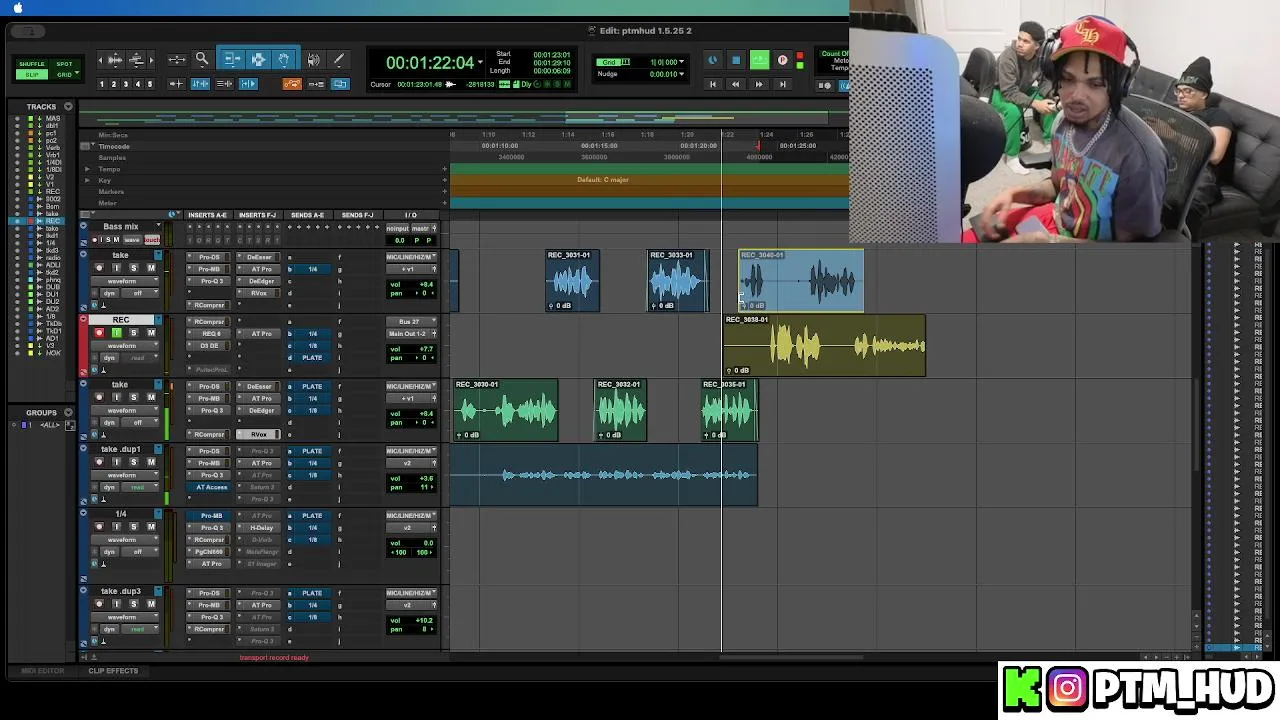Toggle input monitoring on REC track

tap(116, 333)
